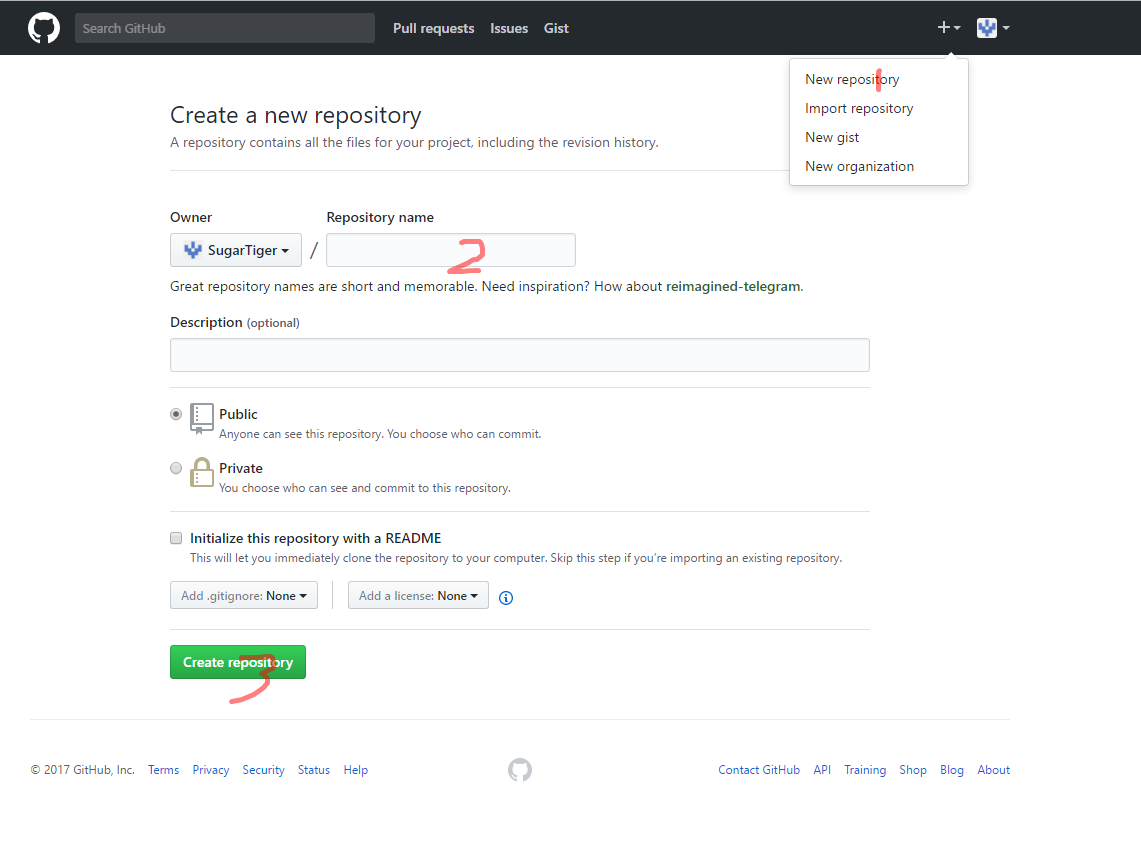Open the Privacy footer link
1141x858 pixels.
click(x=210, y=770)
